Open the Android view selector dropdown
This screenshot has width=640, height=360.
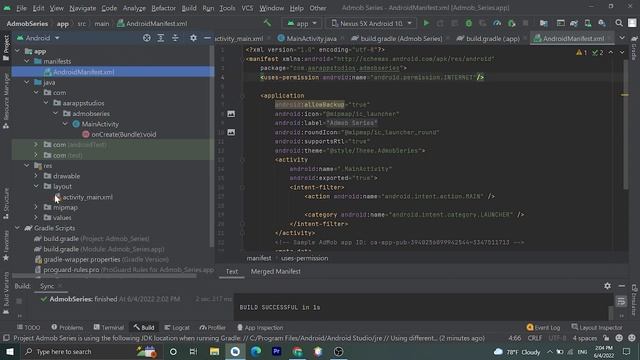pos(38,38)
